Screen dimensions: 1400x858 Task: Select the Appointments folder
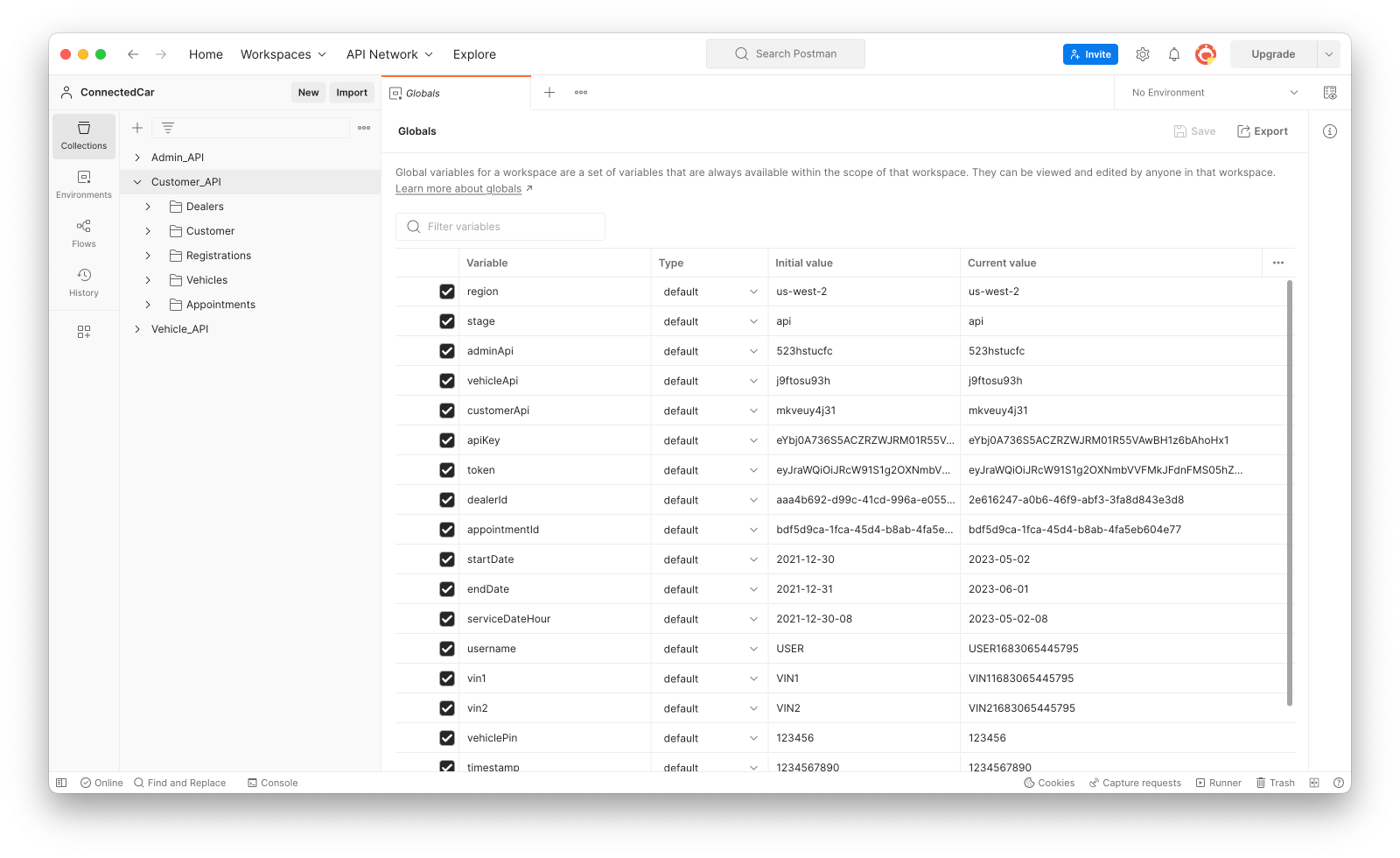(220, 305)
